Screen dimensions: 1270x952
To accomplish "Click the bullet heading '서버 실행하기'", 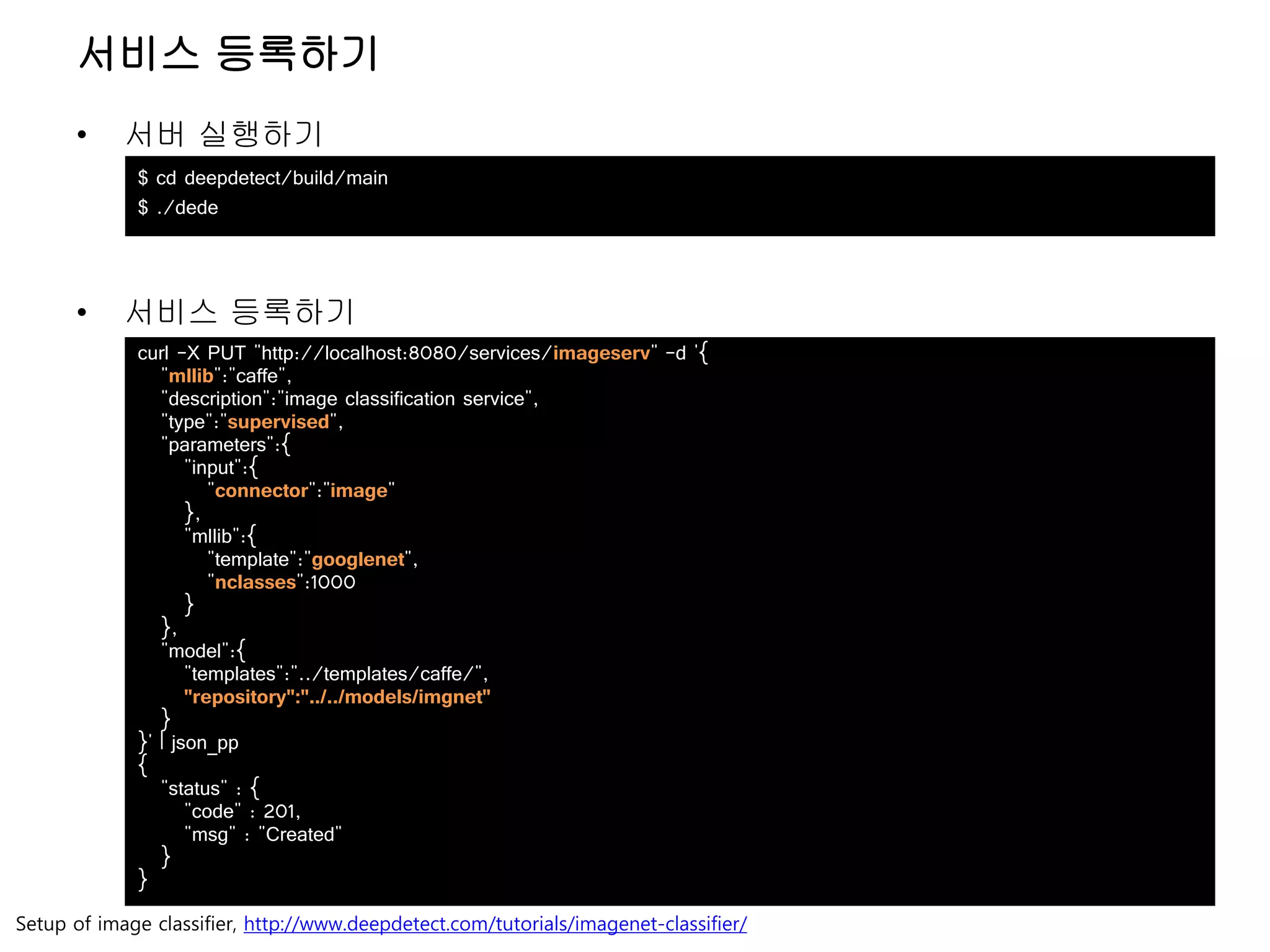I will pos(224,133).
